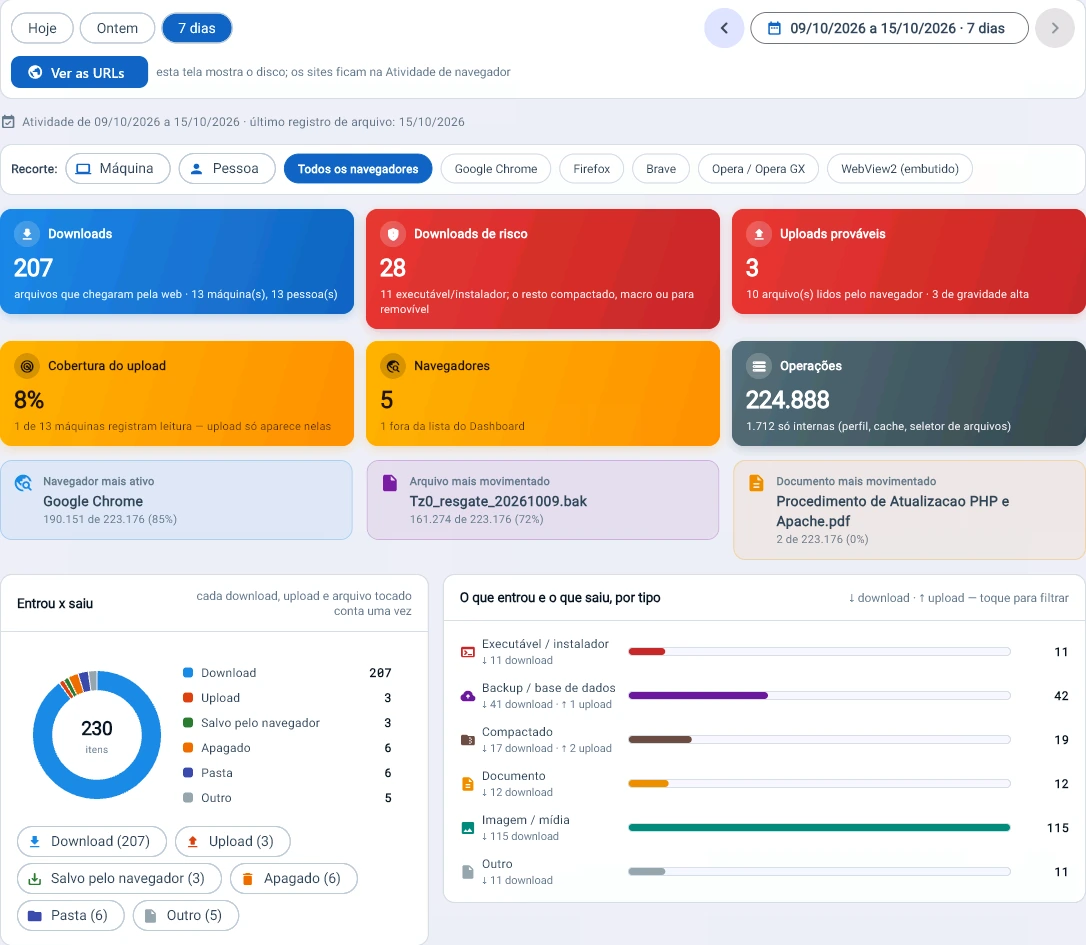Toggle the Outro (5) filter chip

tap(186, 916)
